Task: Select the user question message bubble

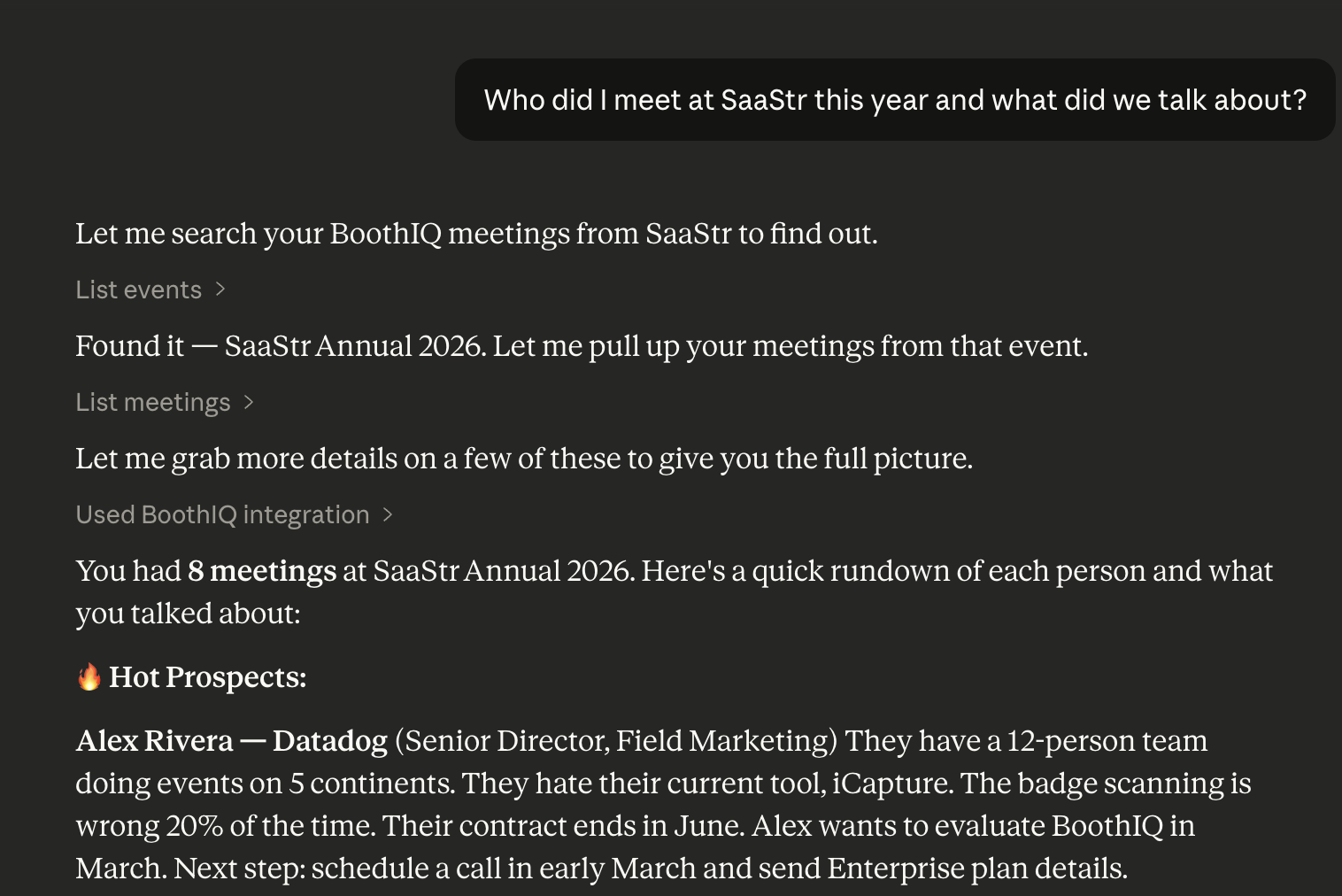Action: (x=894, y=99)
